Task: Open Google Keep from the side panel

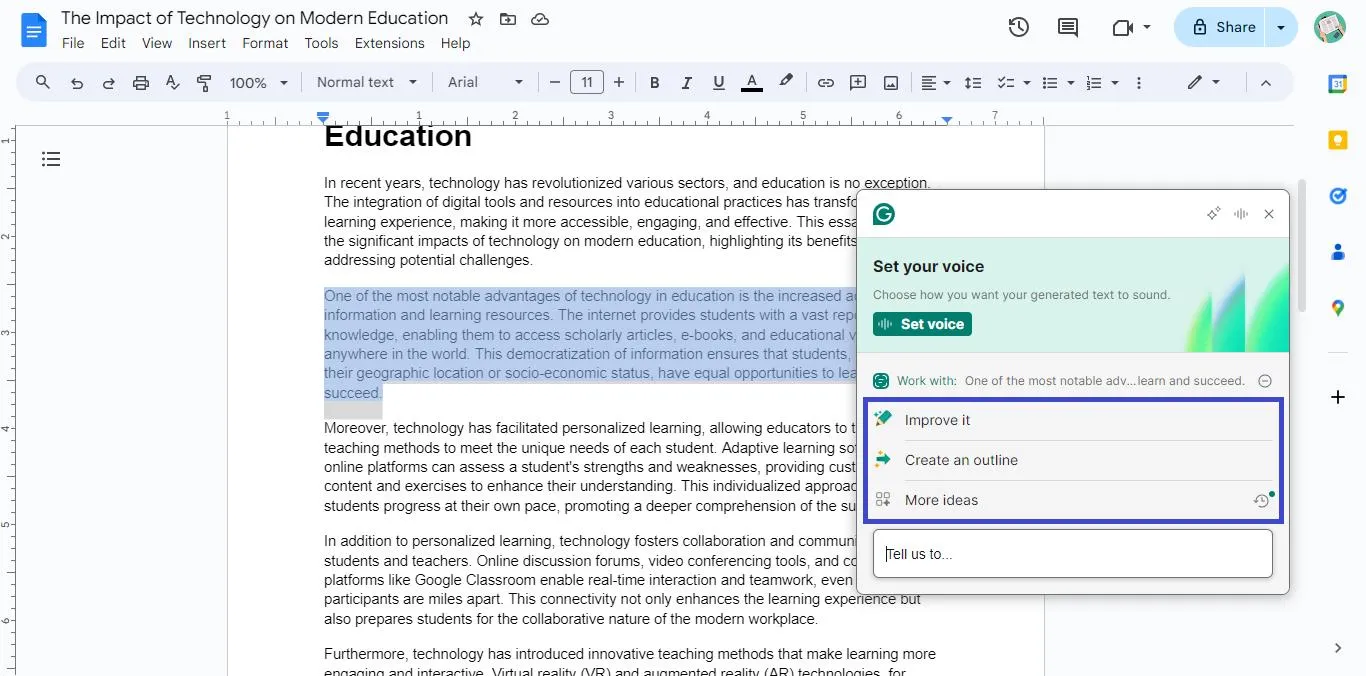Action: (1337, 140)
